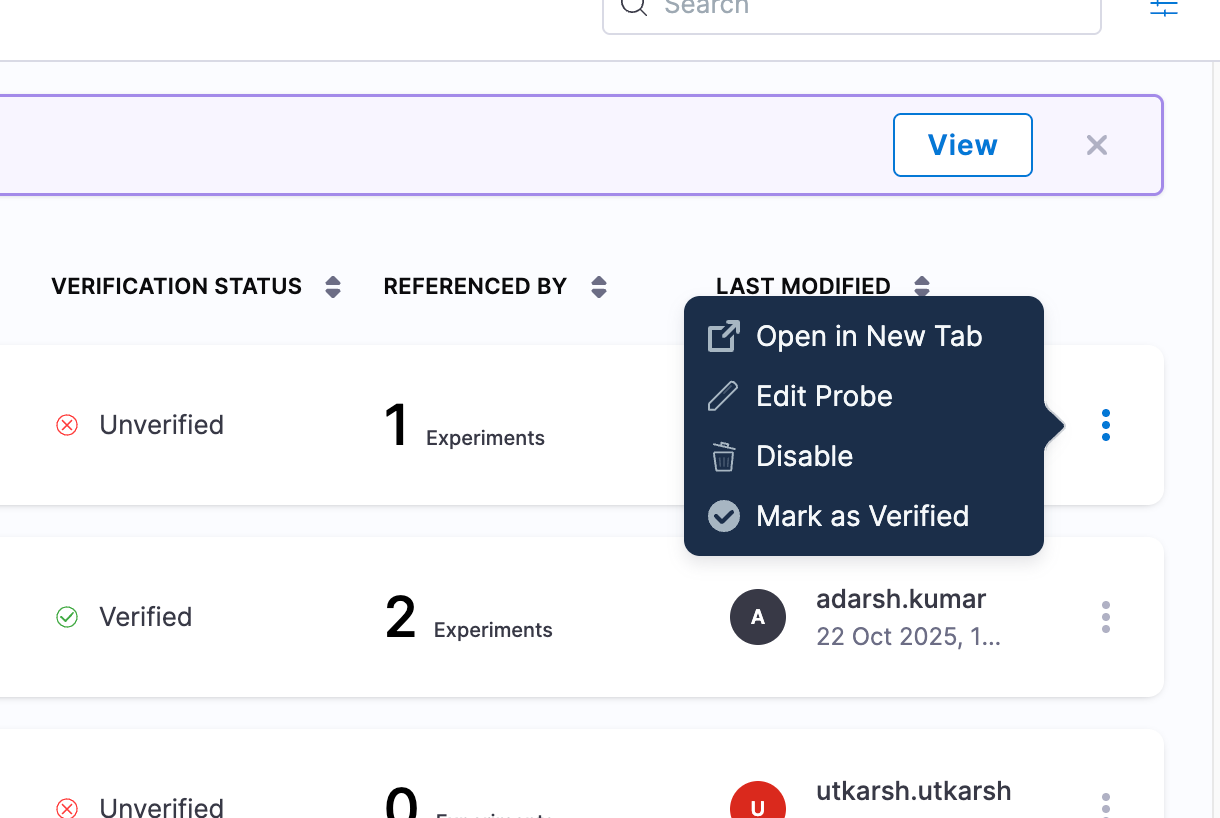Viewport: 1220px width, 818px height.
Task: Click red Unverified status icon in first row
Action: coord(67,426)
